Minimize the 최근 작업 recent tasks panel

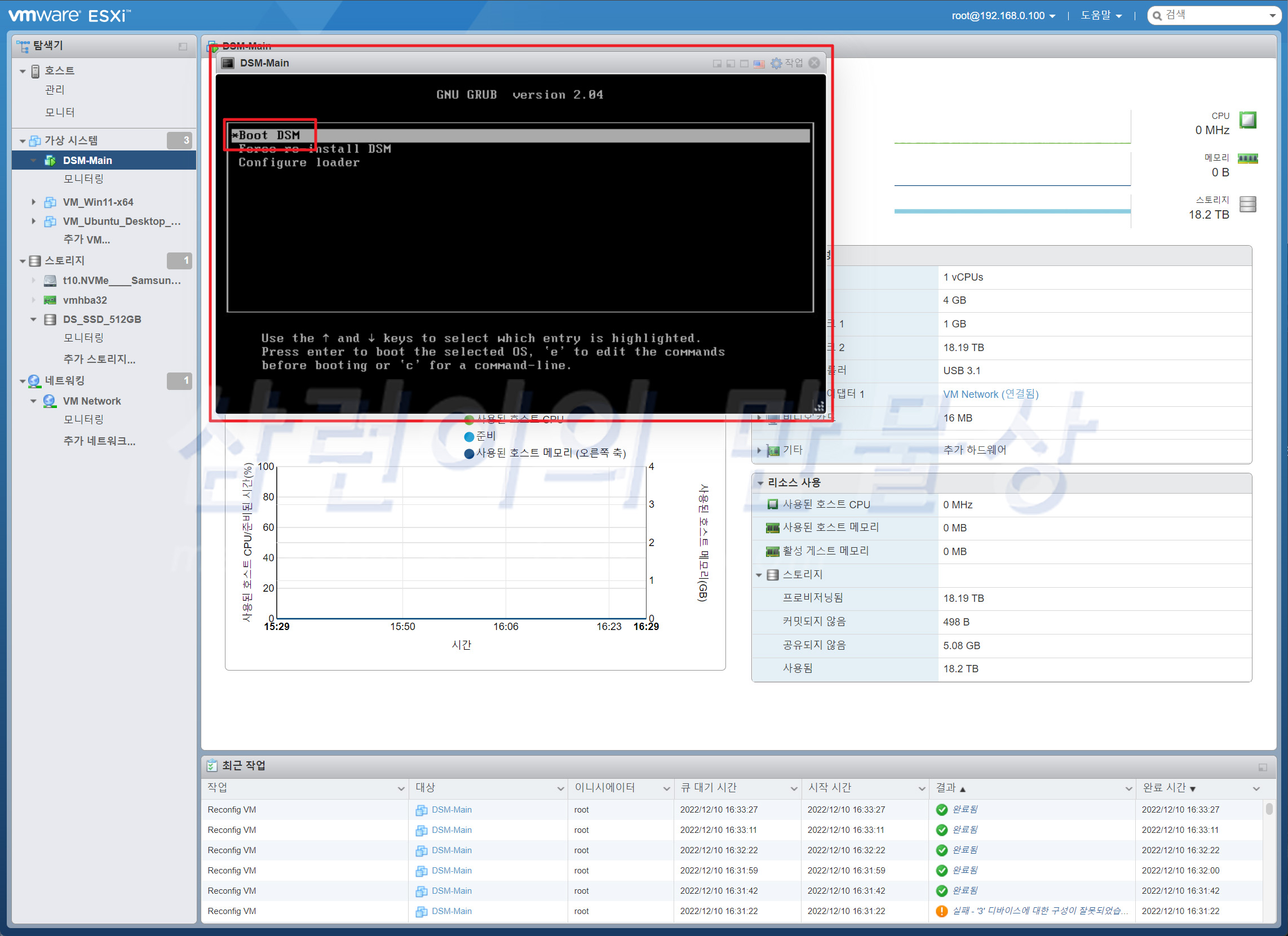coord(1263,768)
